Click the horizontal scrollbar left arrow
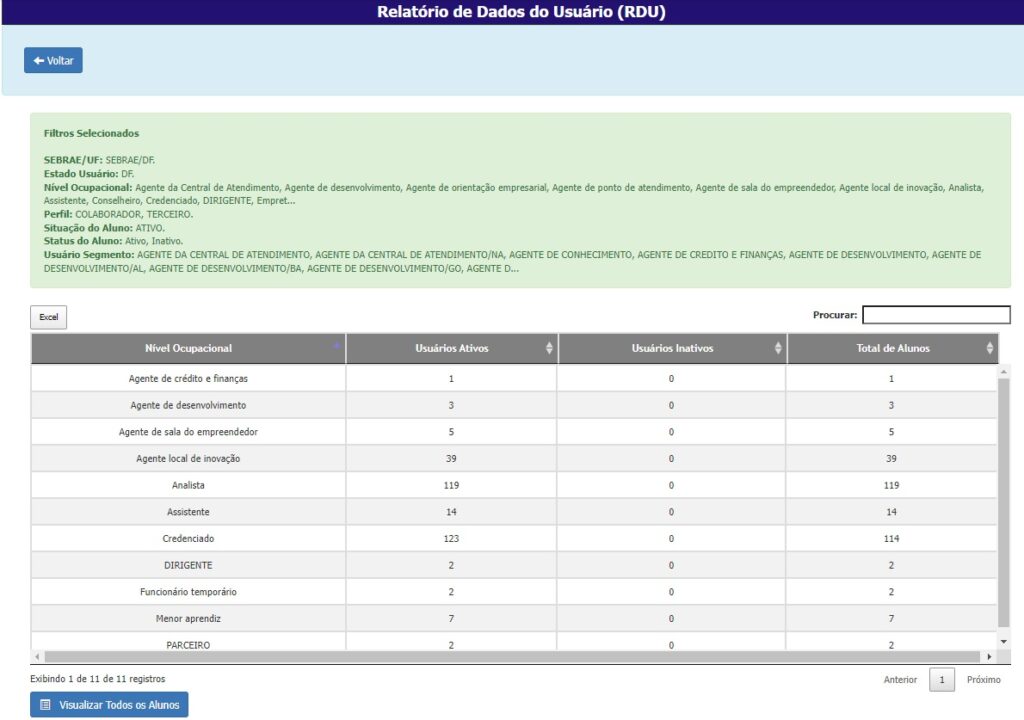Screen dimensions: 1024x720 pos(37,657)
